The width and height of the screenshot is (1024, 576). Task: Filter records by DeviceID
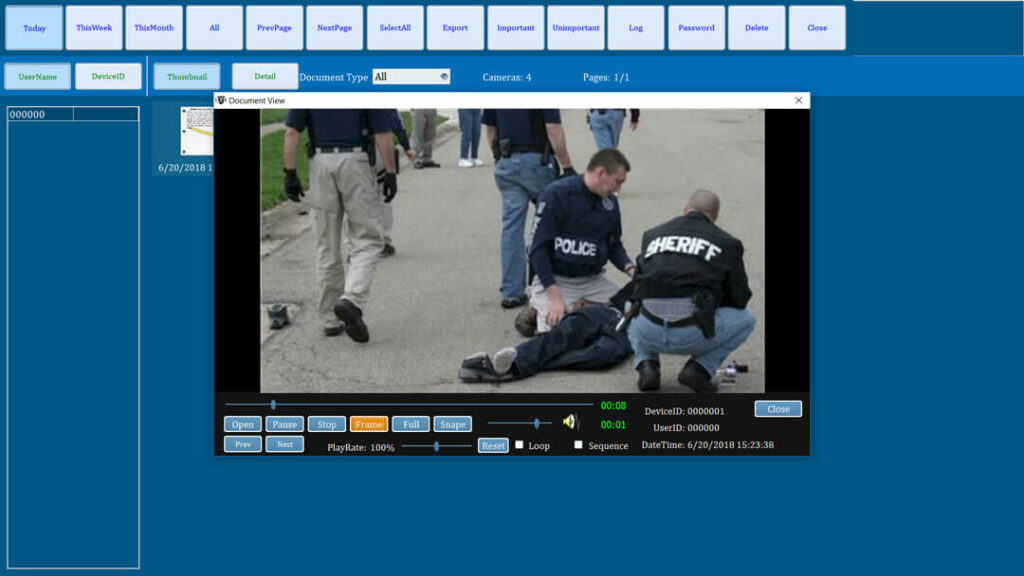(108, 75)
